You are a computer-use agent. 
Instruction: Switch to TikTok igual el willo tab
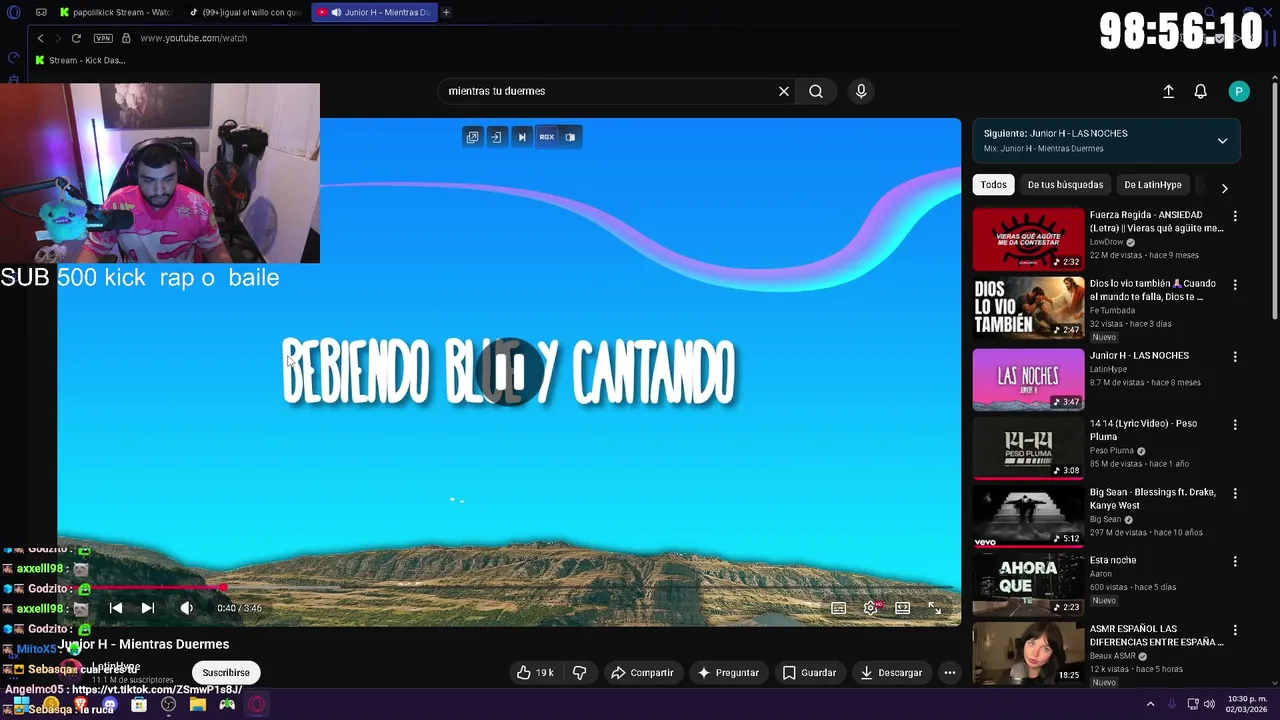tap(246, 12)
